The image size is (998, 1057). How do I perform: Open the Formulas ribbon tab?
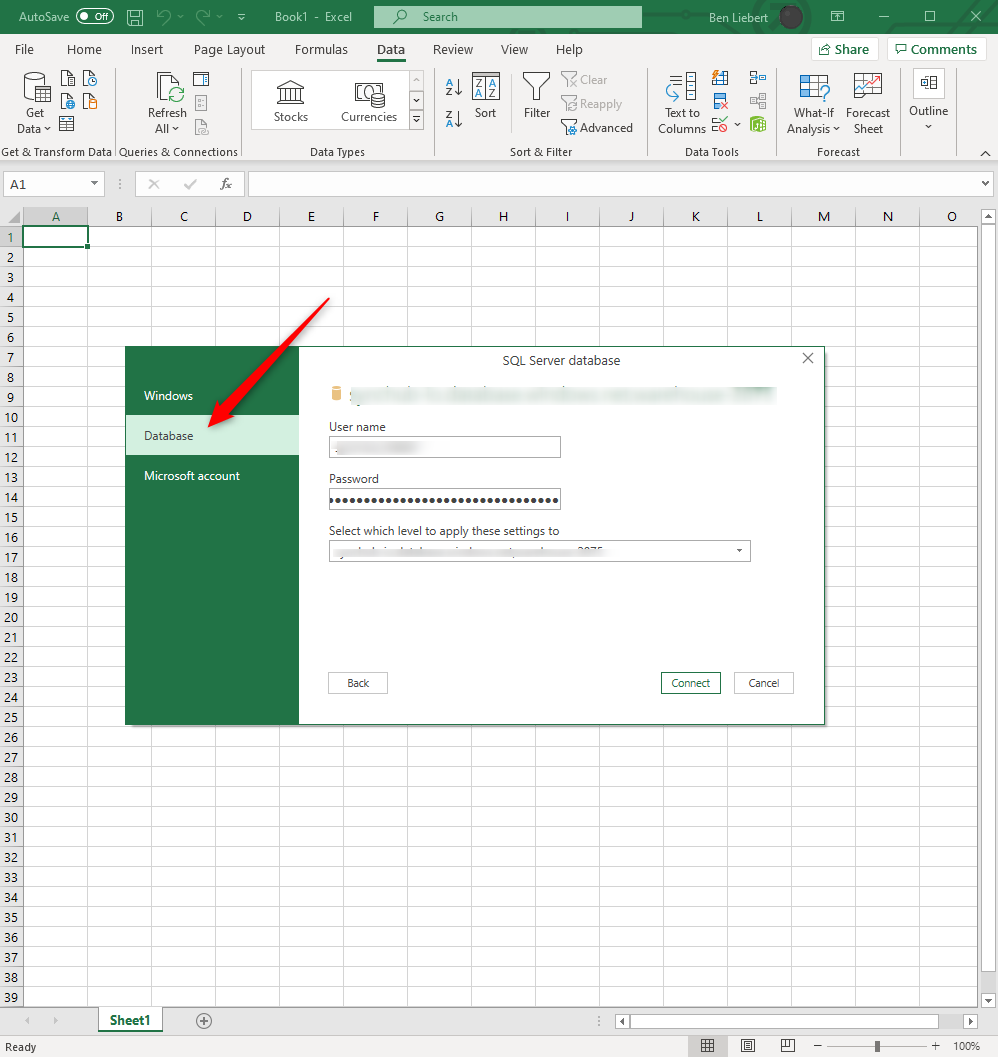click(x=321, y=50)
